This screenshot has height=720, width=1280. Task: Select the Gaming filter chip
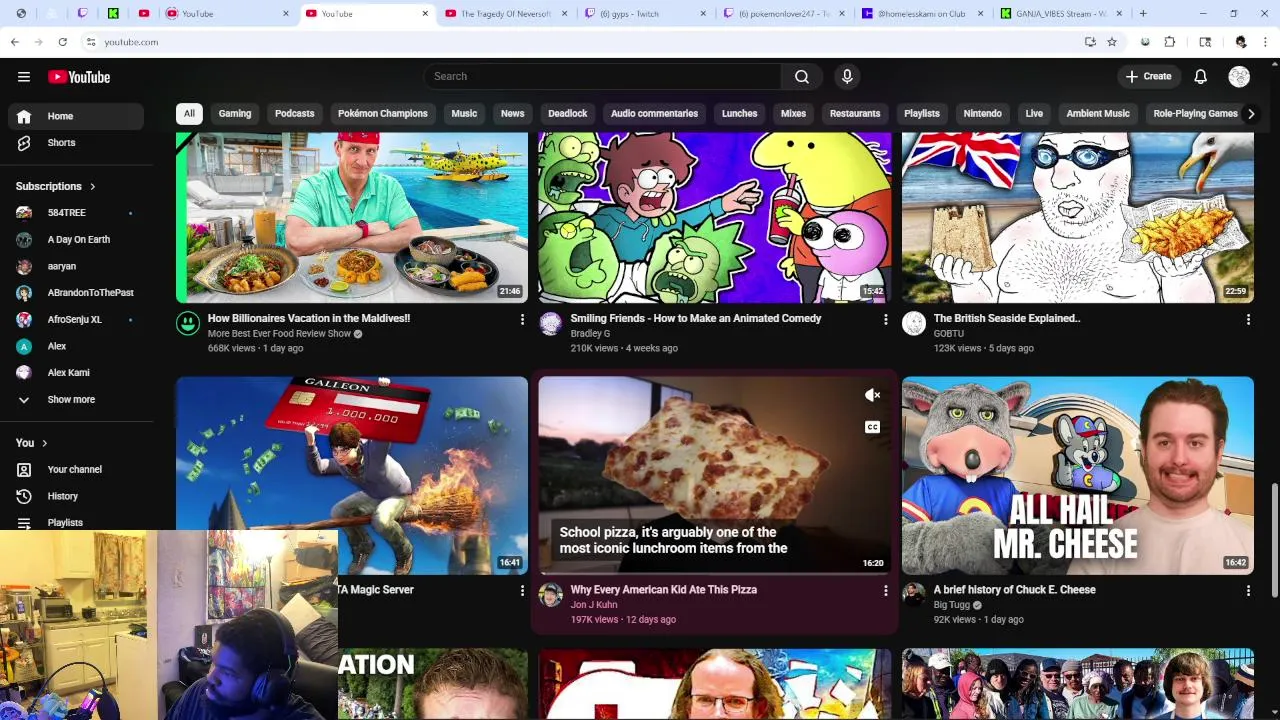[x=235, y=114]
